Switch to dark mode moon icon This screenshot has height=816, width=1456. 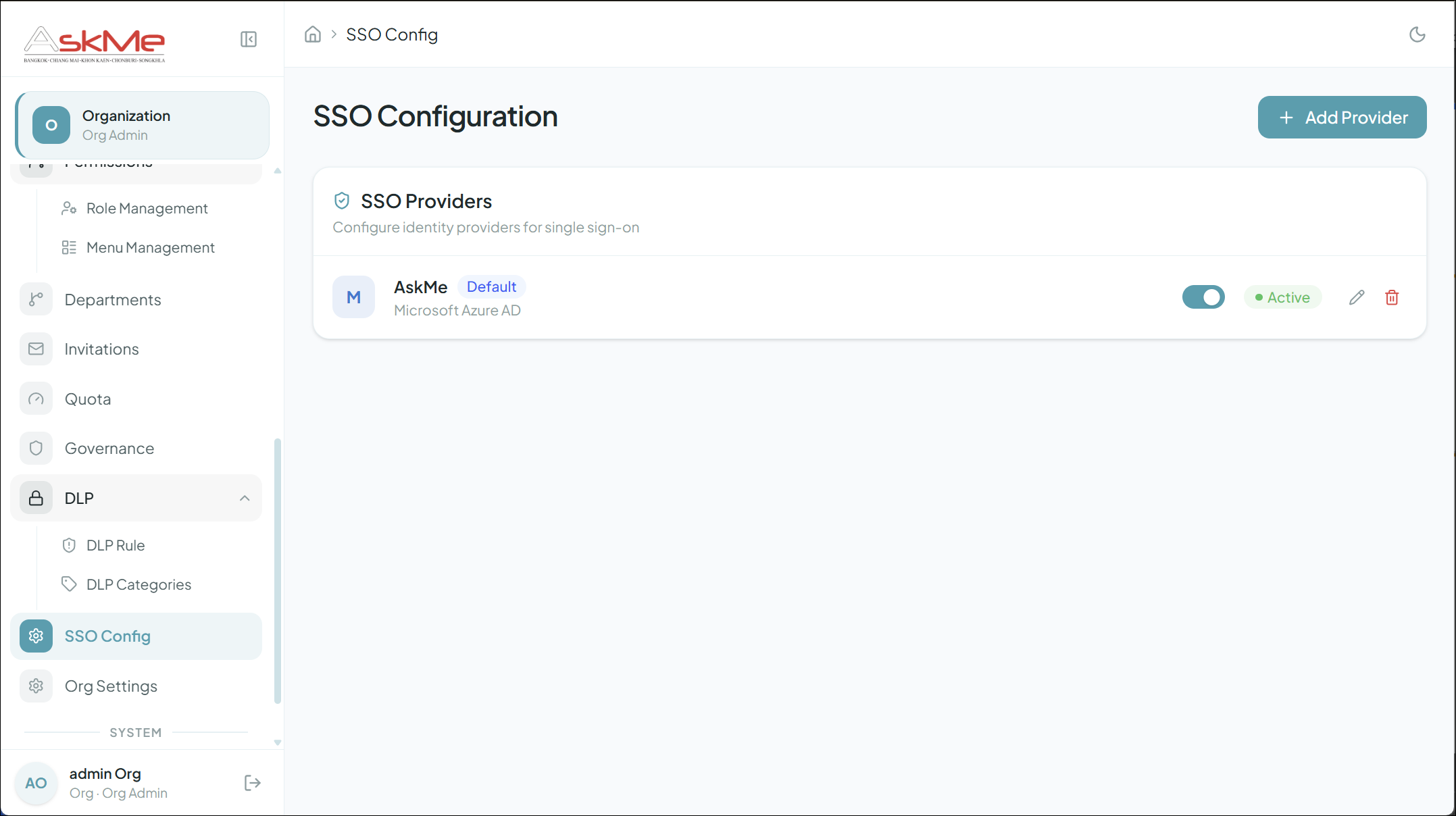click(1417, 34)
